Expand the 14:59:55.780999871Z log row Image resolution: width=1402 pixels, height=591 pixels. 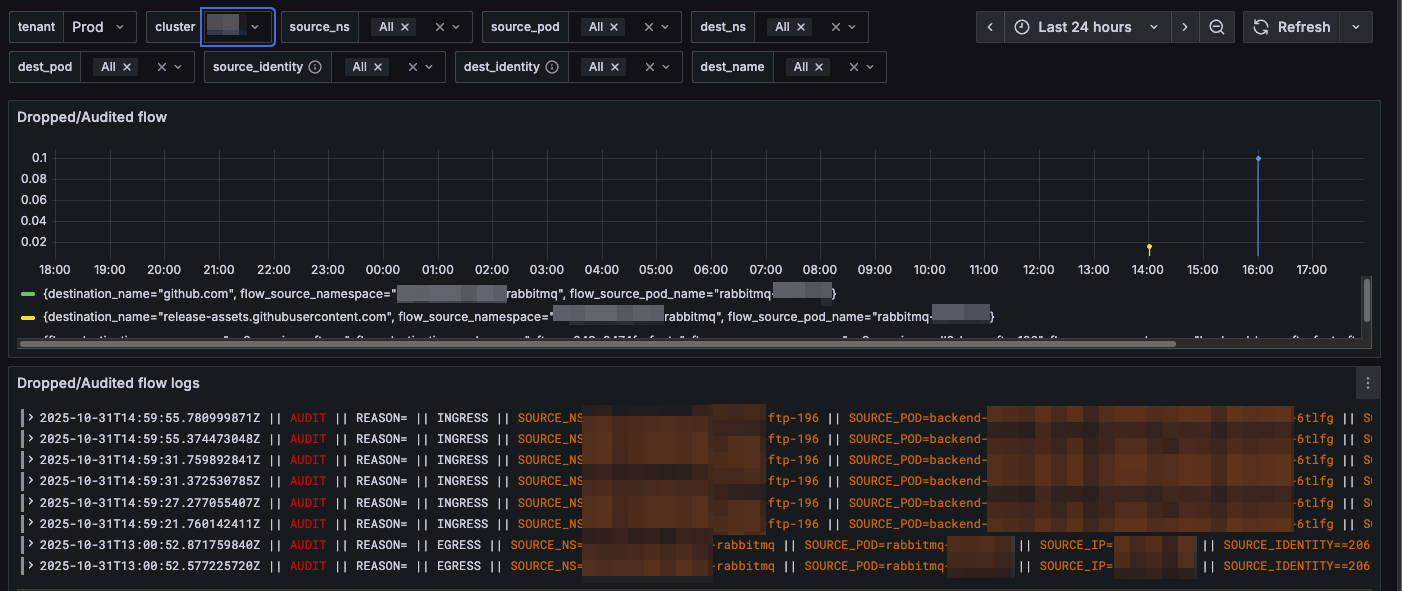[x=30, y=418]
